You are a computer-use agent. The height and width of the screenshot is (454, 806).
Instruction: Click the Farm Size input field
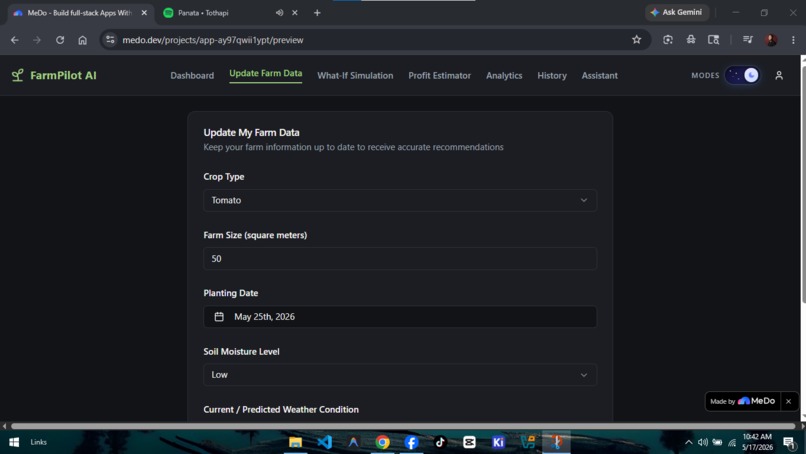click(x=400, y=259)
